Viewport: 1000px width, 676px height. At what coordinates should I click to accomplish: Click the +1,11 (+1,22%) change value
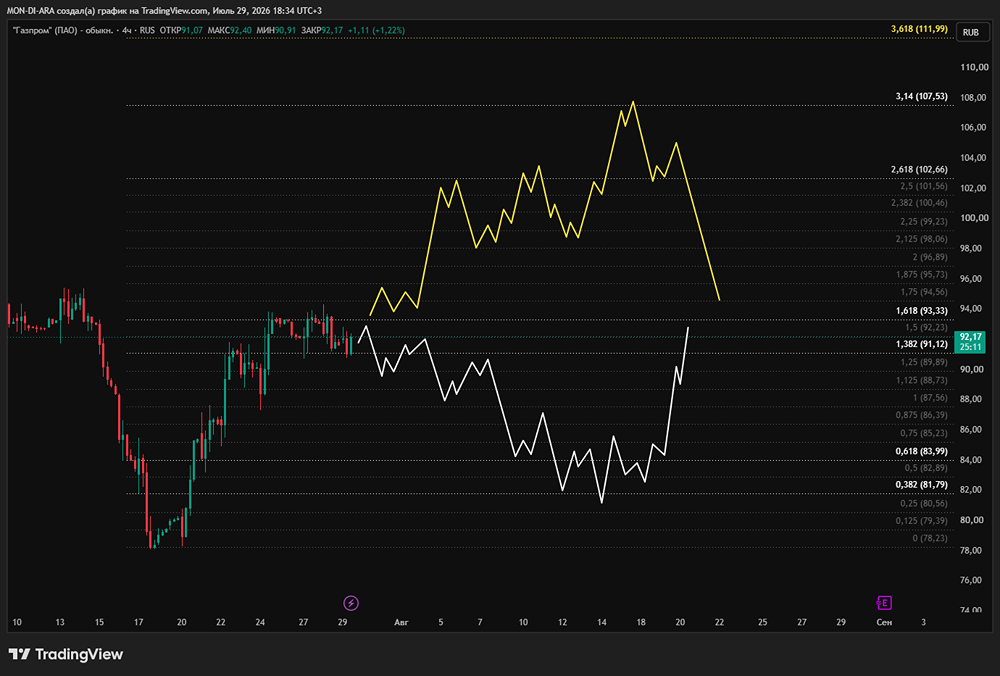point(376,30)
